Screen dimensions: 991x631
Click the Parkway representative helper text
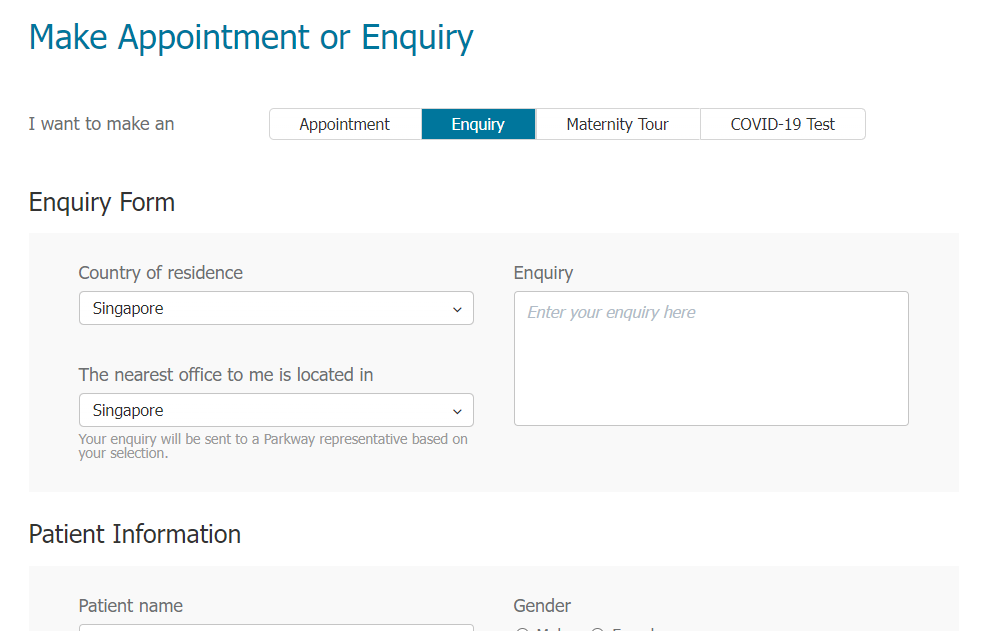click(x=272, y=446)
